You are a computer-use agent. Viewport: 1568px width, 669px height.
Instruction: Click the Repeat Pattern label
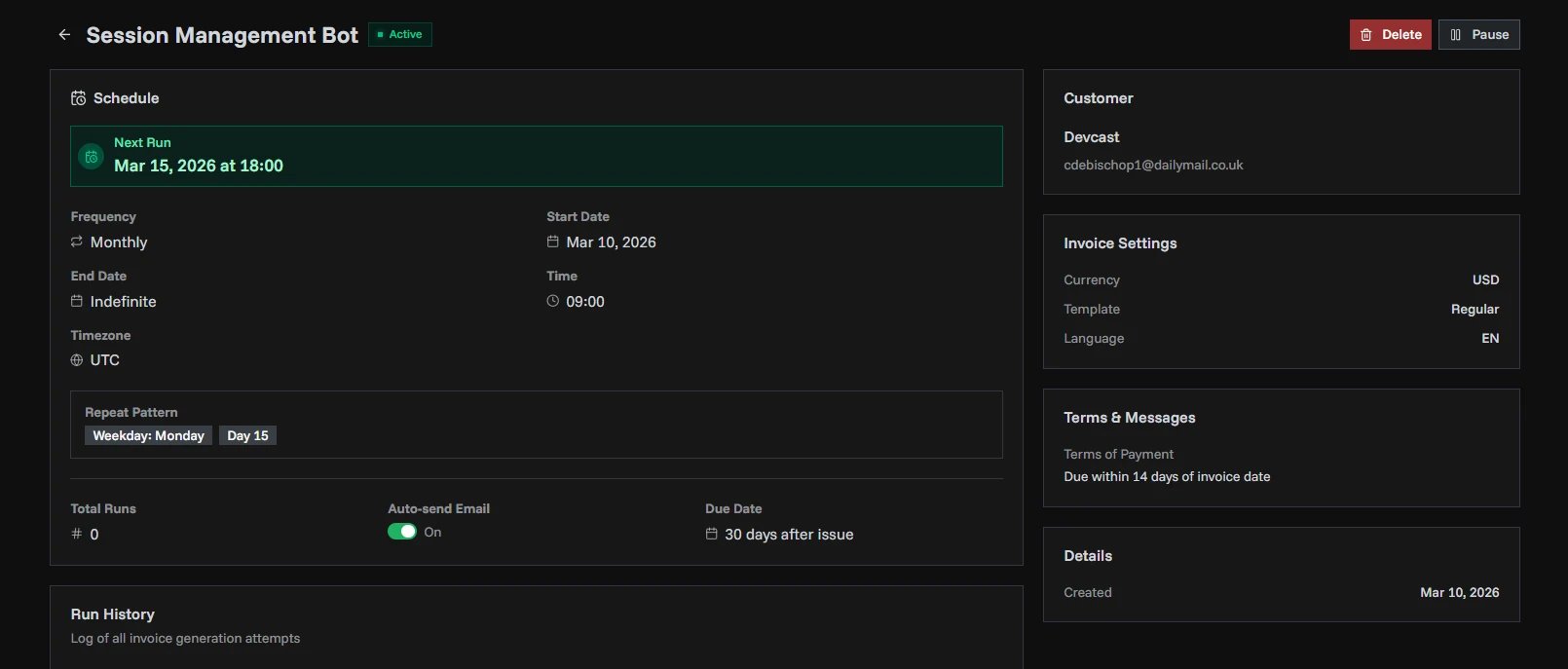click(131, 412)
